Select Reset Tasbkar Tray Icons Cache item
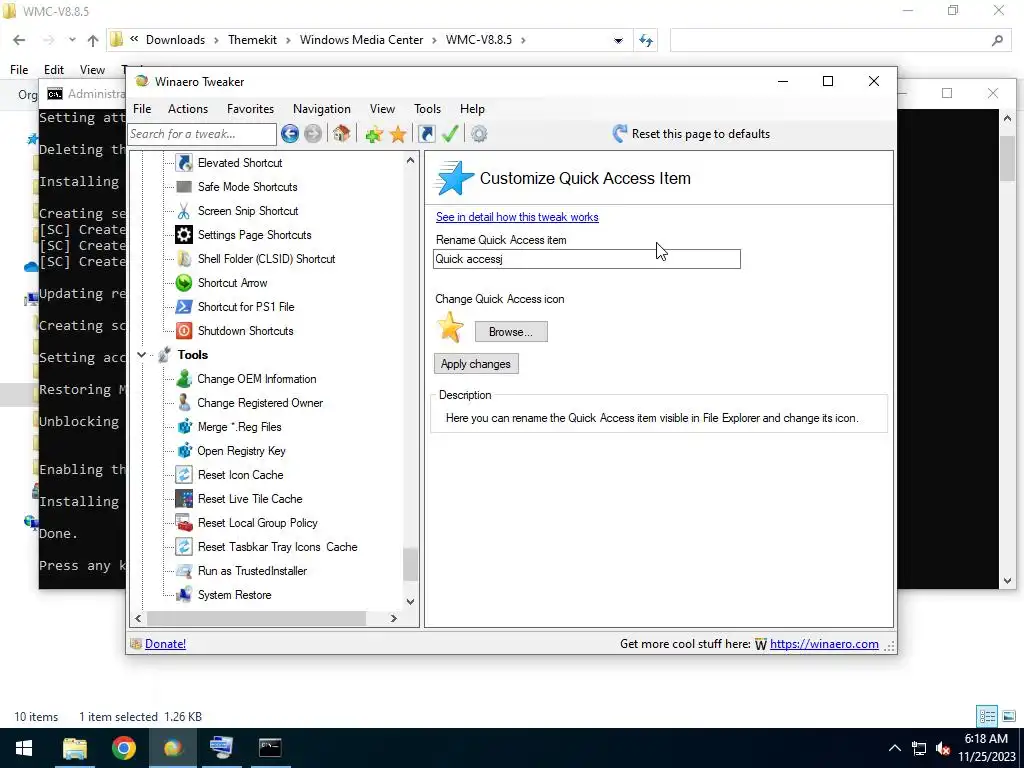1024x768 pixels. point(278,547)
